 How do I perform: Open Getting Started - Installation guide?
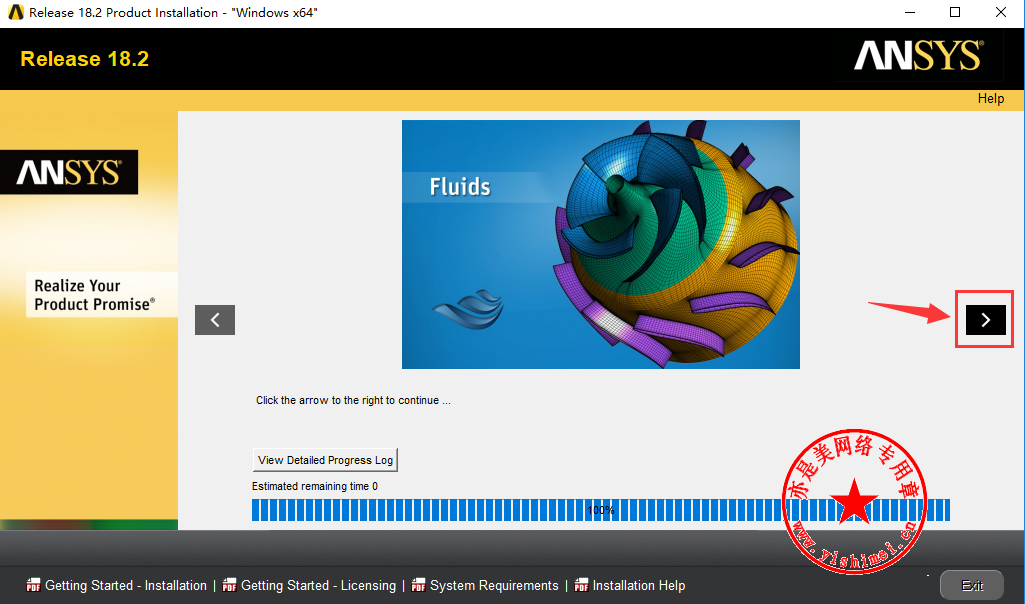[126, 586]
